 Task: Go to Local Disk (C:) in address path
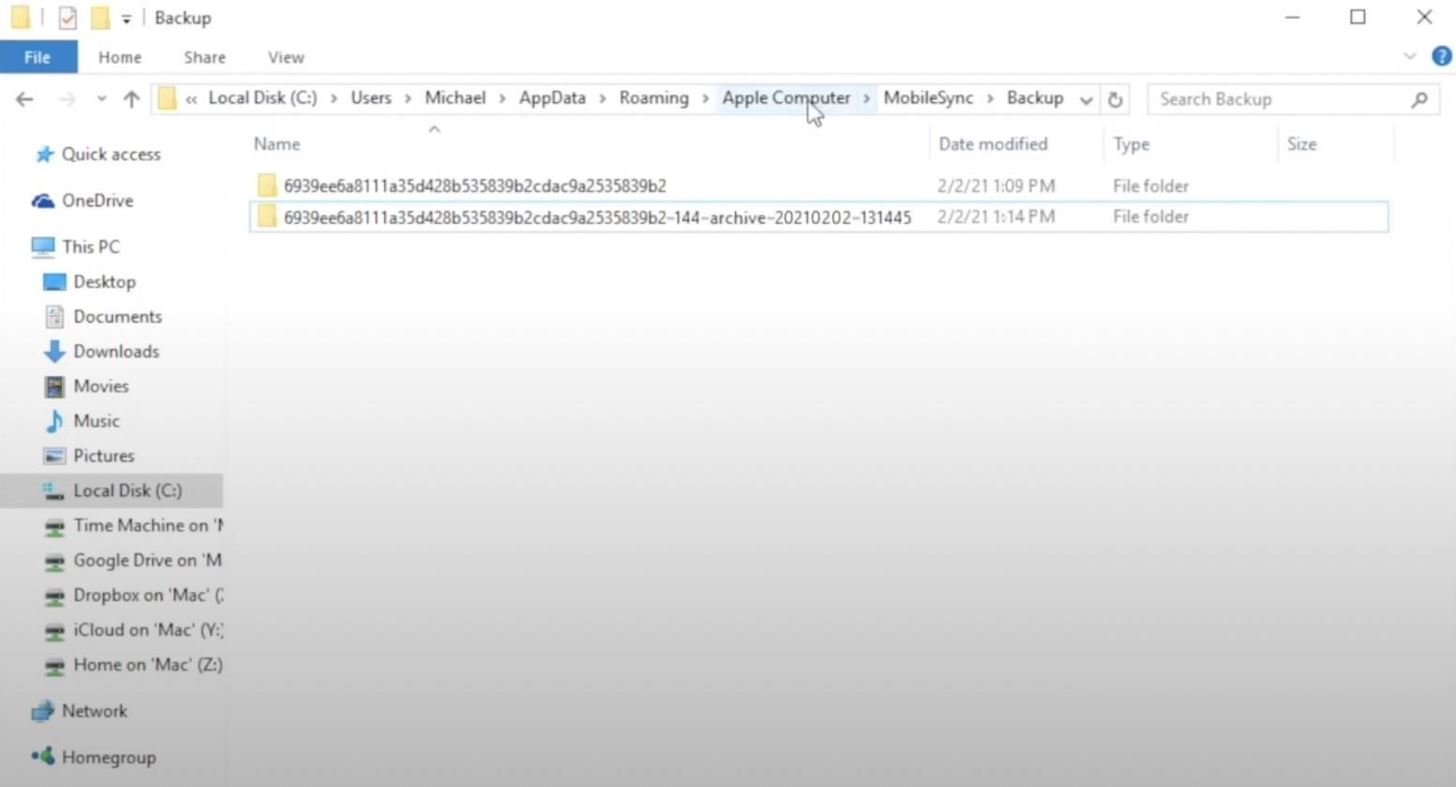click(x=263, y=98)
